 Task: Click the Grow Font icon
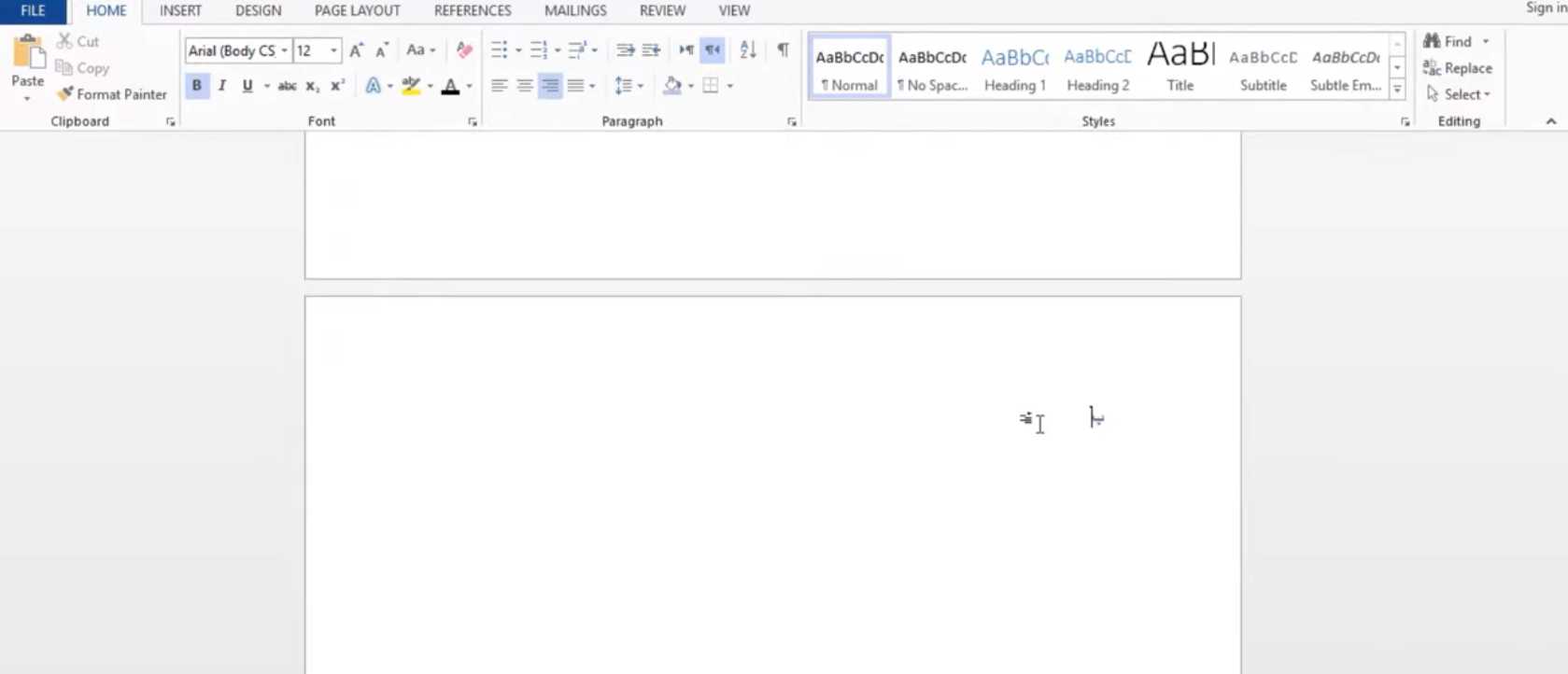pos(356,50)
